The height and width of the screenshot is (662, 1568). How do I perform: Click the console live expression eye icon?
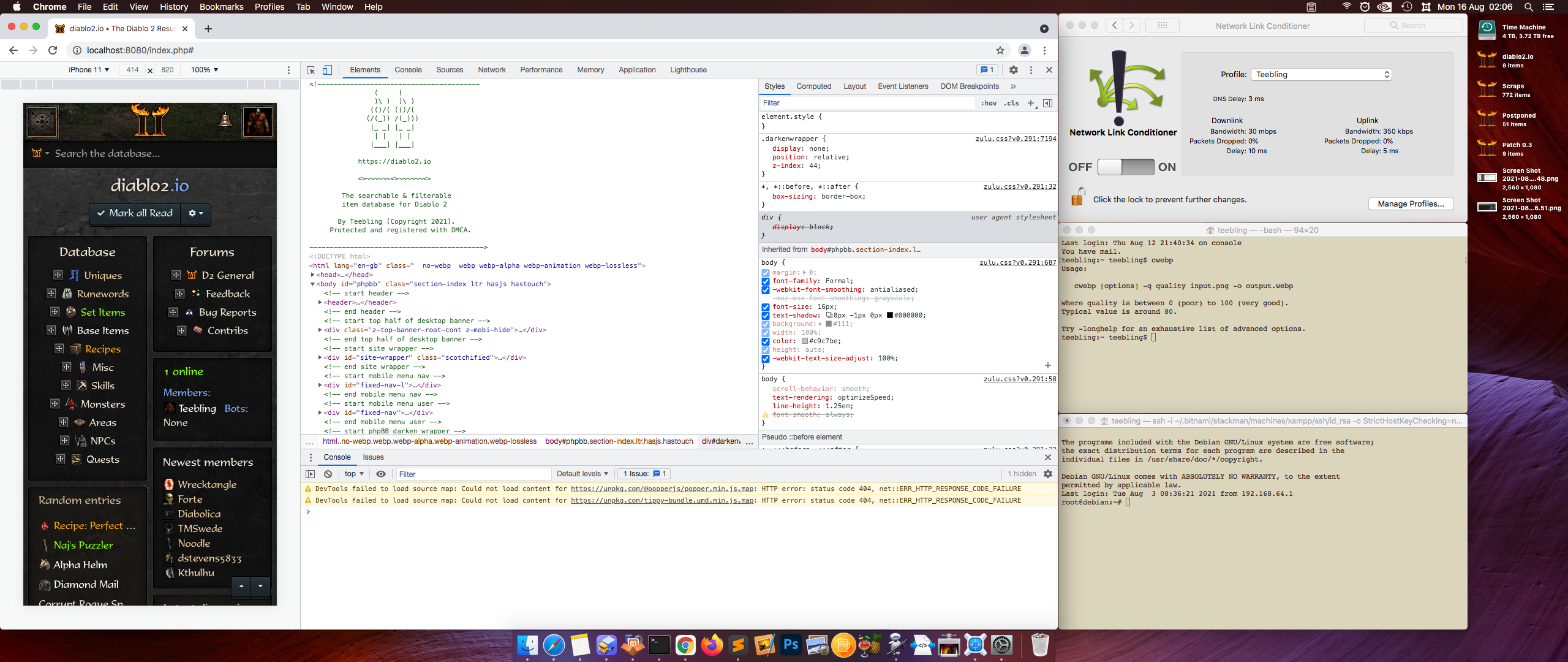[381, 474]
